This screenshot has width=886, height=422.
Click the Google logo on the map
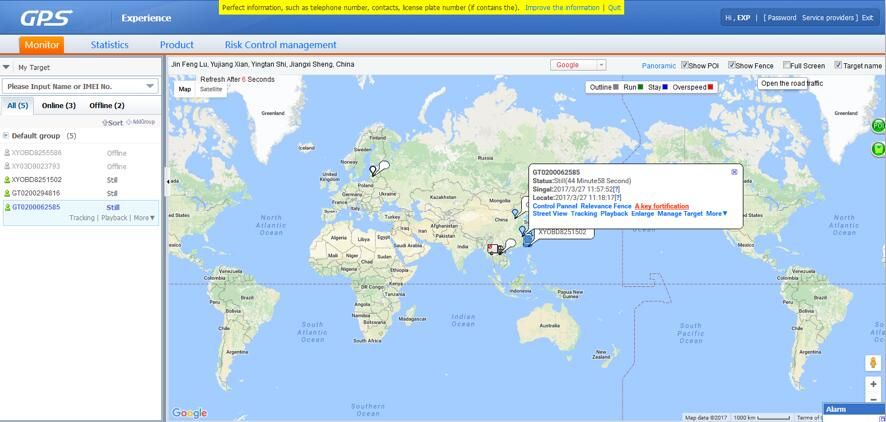189,413
